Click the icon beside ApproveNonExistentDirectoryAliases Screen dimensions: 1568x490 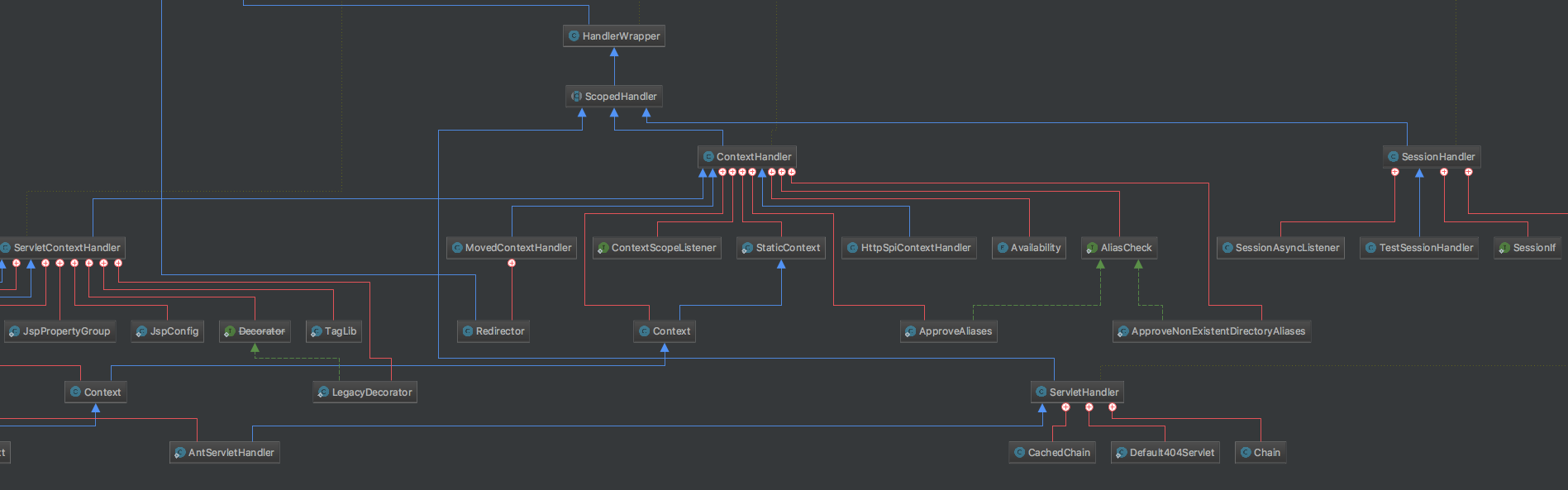(x=1122, y=331)
